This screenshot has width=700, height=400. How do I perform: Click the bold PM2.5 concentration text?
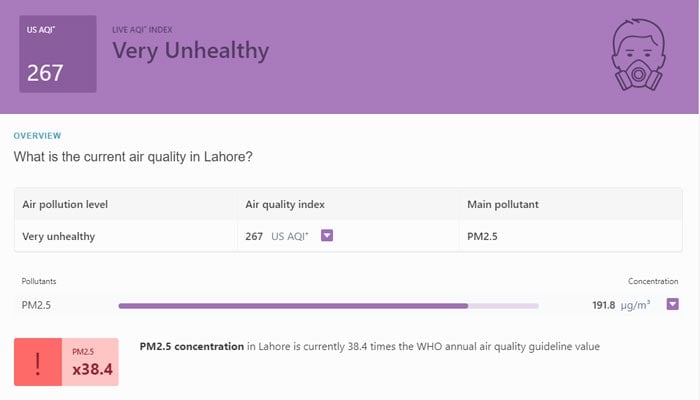click(x=191, y=346)
